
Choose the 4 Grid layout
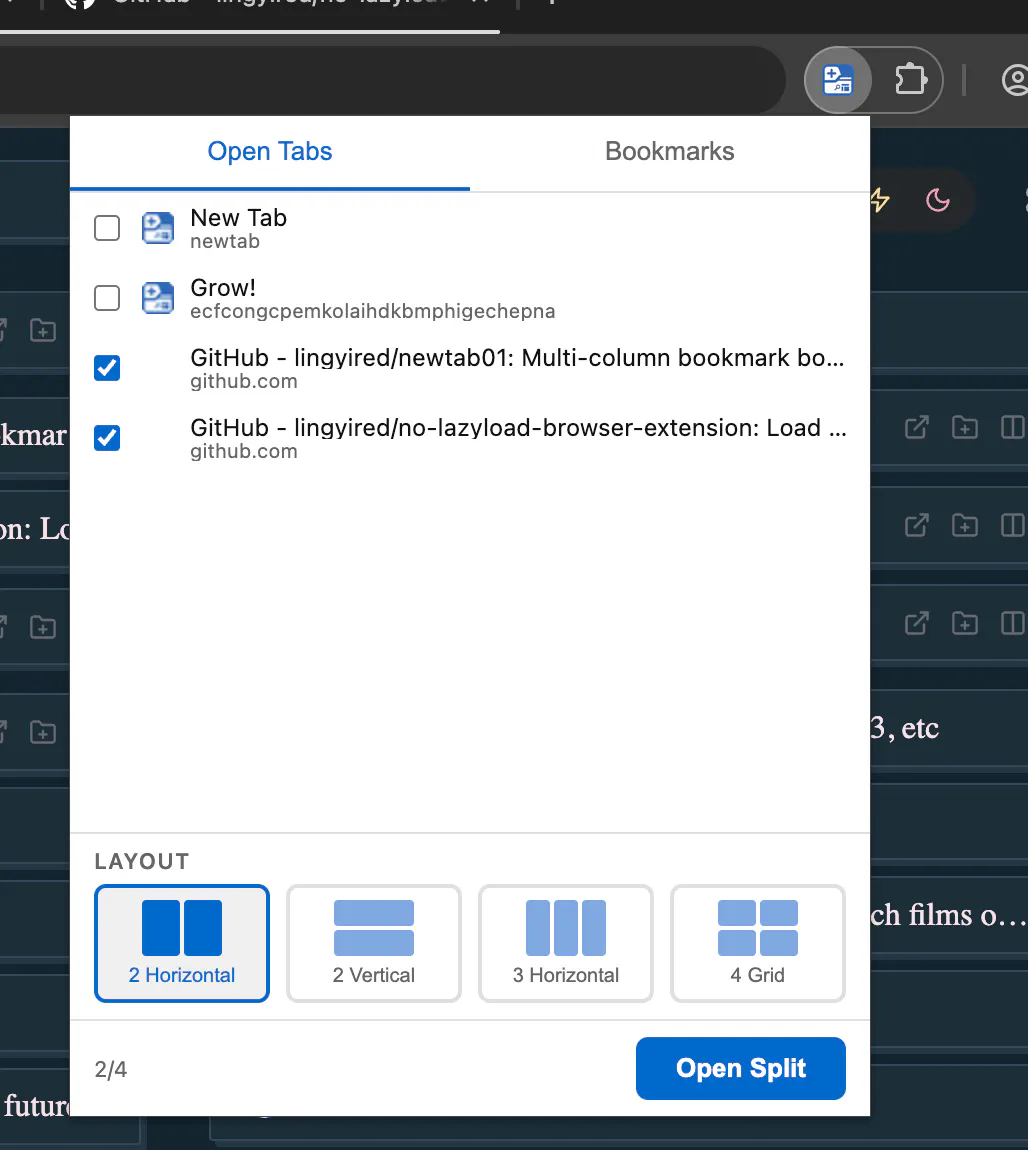pos(757,943)
